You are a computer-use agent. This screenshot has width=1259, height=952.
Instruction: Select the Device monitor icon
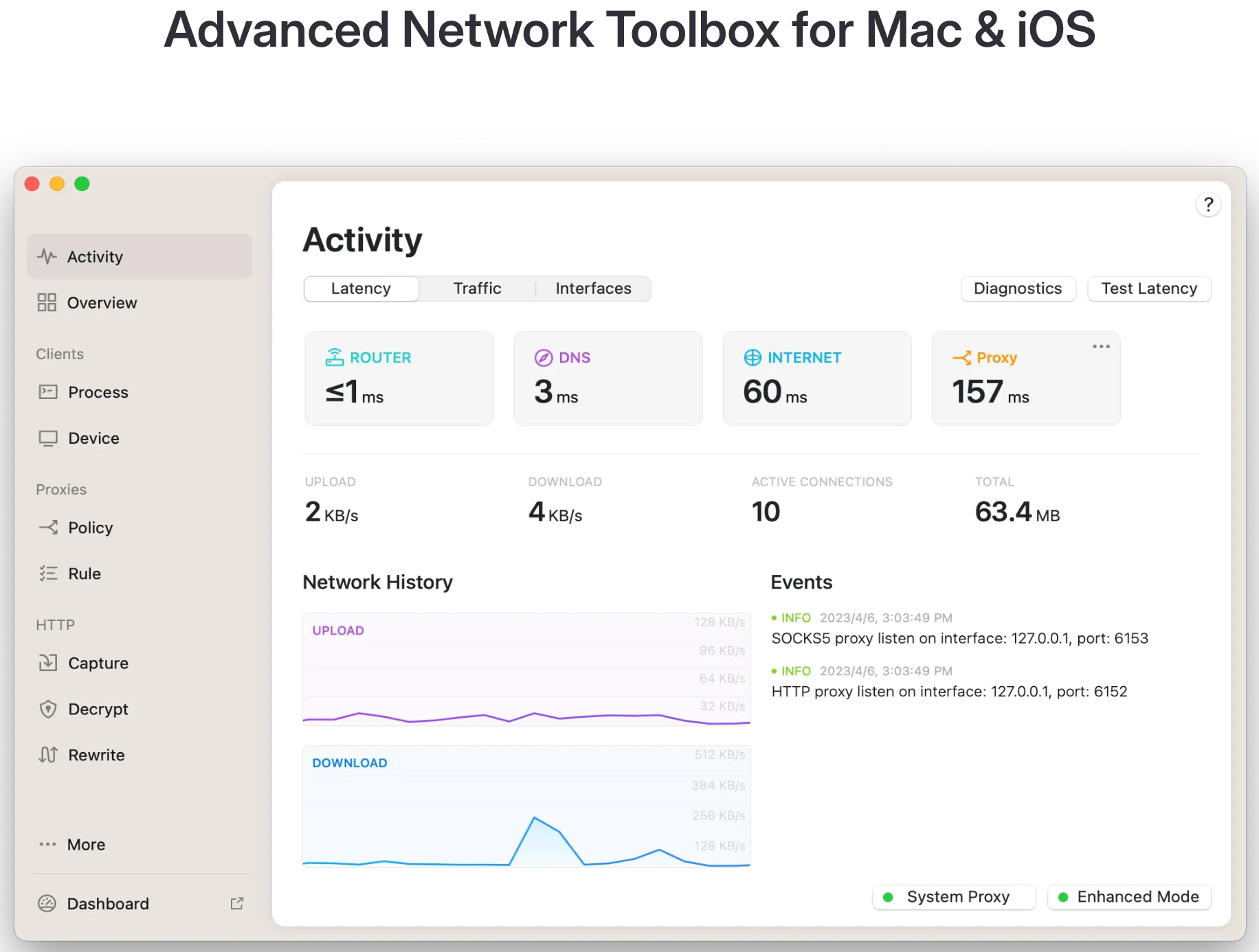48,438
